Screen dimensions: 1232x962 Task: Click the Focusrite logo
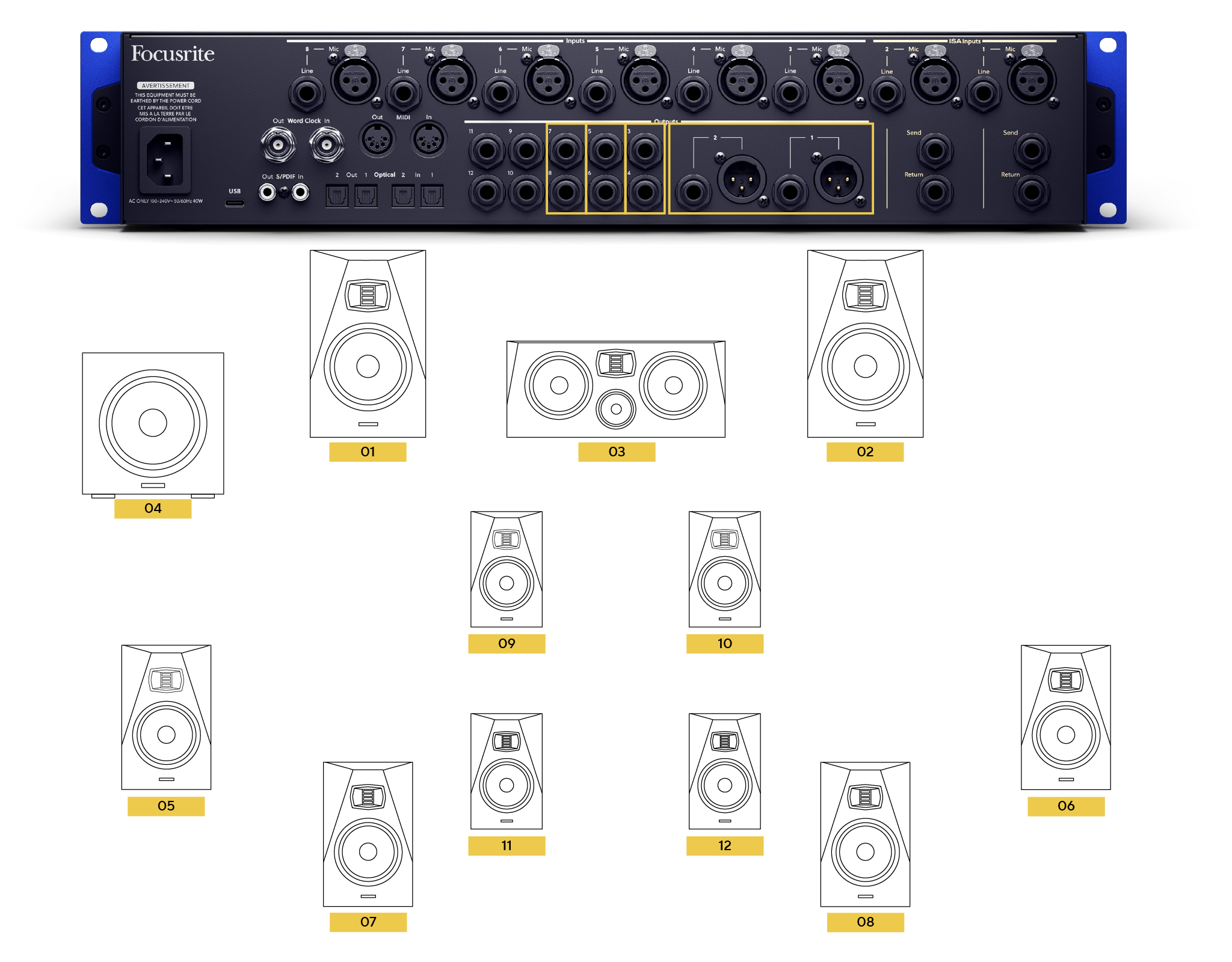pyautogui.click(x=173, y=54)
